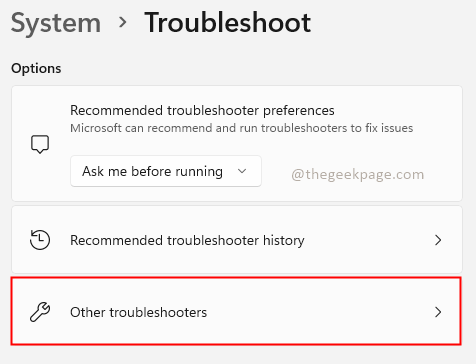Click the Other troubleshooters label text
The height and width of the screenshot is (364, 476).
pyautogui.click(x=138, y=312)
